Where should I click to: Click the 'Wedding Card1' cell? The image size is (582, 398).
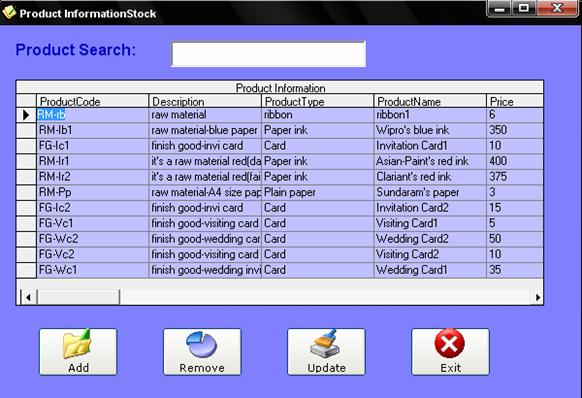(430, 270)
